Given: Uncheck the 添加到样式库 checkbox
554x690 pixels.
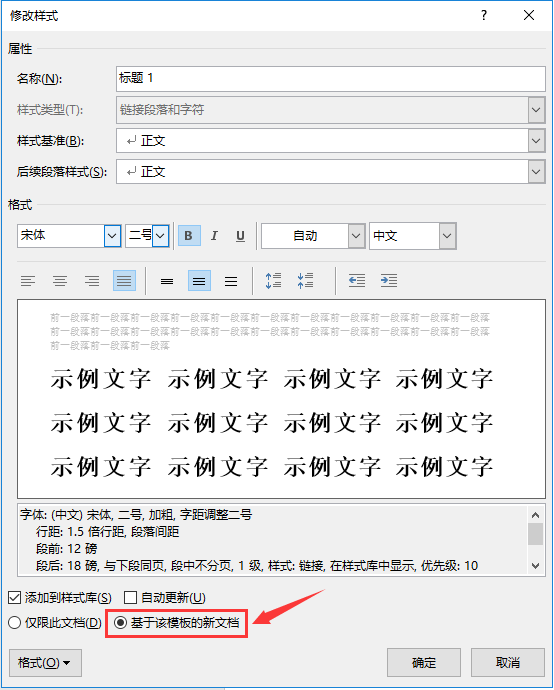Looking at the screenshot, I should [15, 598].
